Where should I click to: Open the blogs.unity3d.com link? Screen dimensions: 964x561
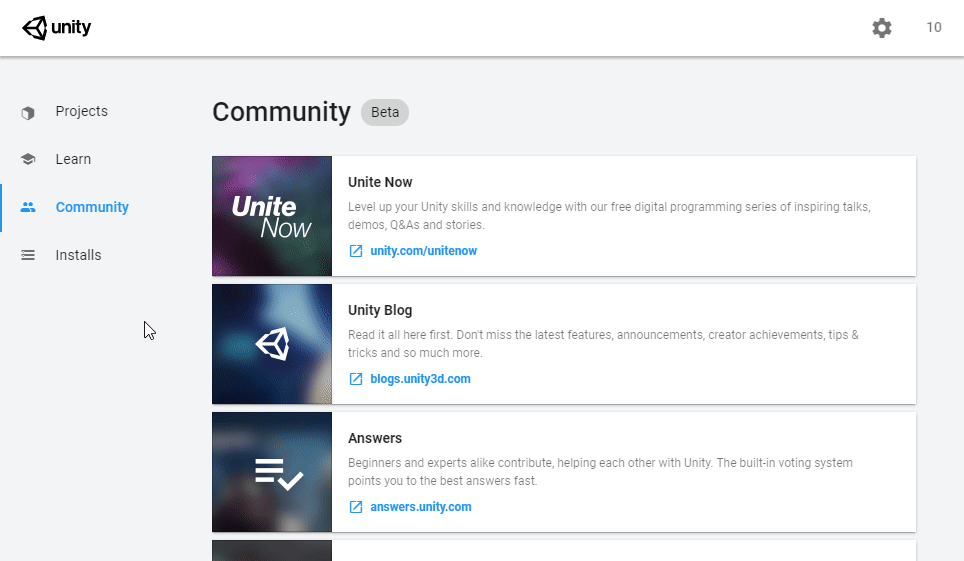pos(421,379)
